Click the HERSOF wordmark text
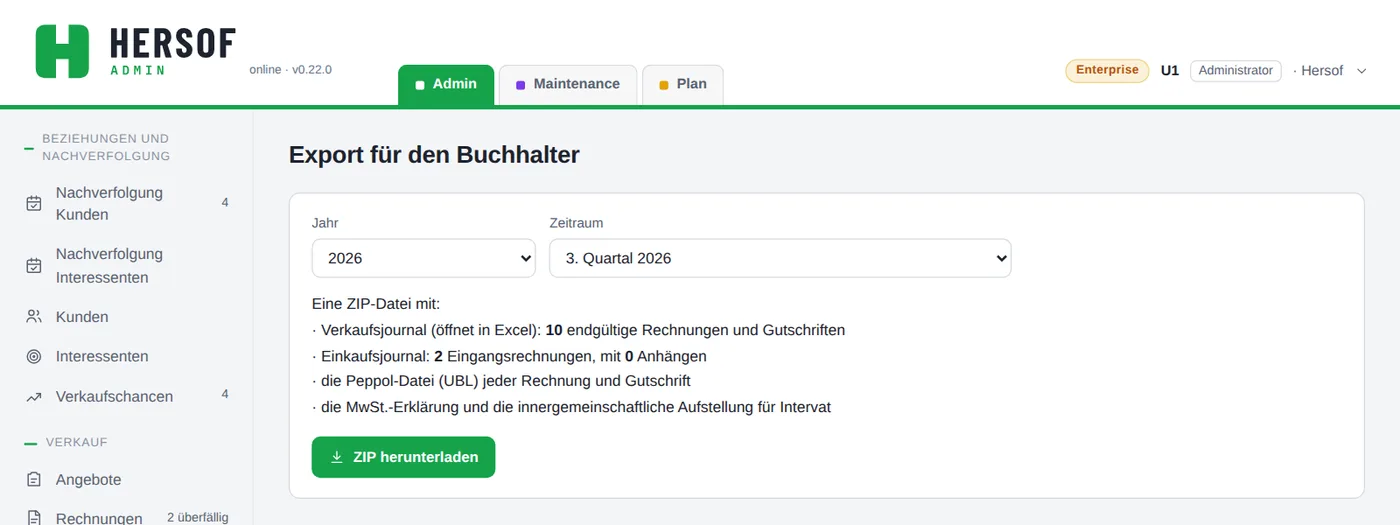This screenshot has height=525, width=1400. [x=173, y=44]
